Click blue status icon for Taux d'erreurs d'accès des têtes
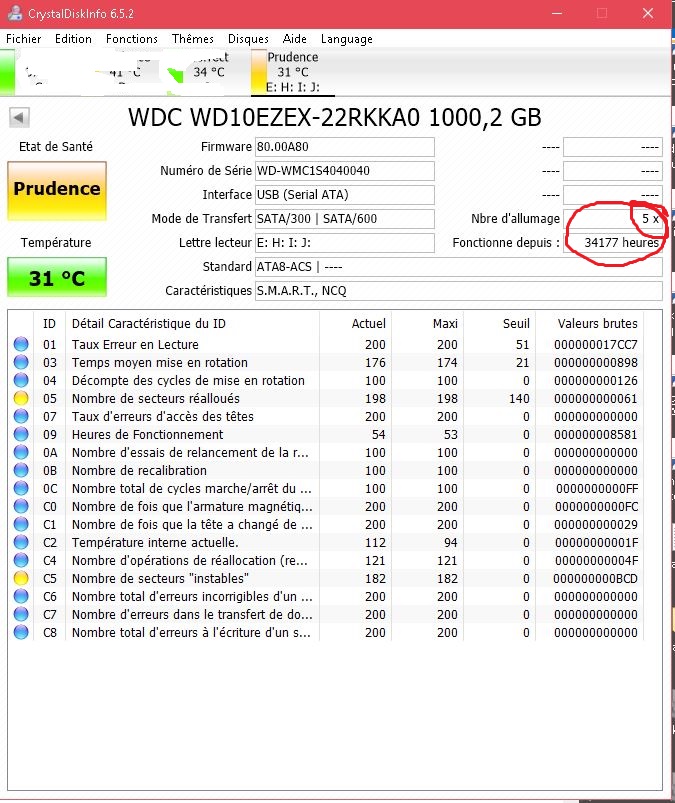Viewport: 675px width, 803px height. click(x=21, y=416)
